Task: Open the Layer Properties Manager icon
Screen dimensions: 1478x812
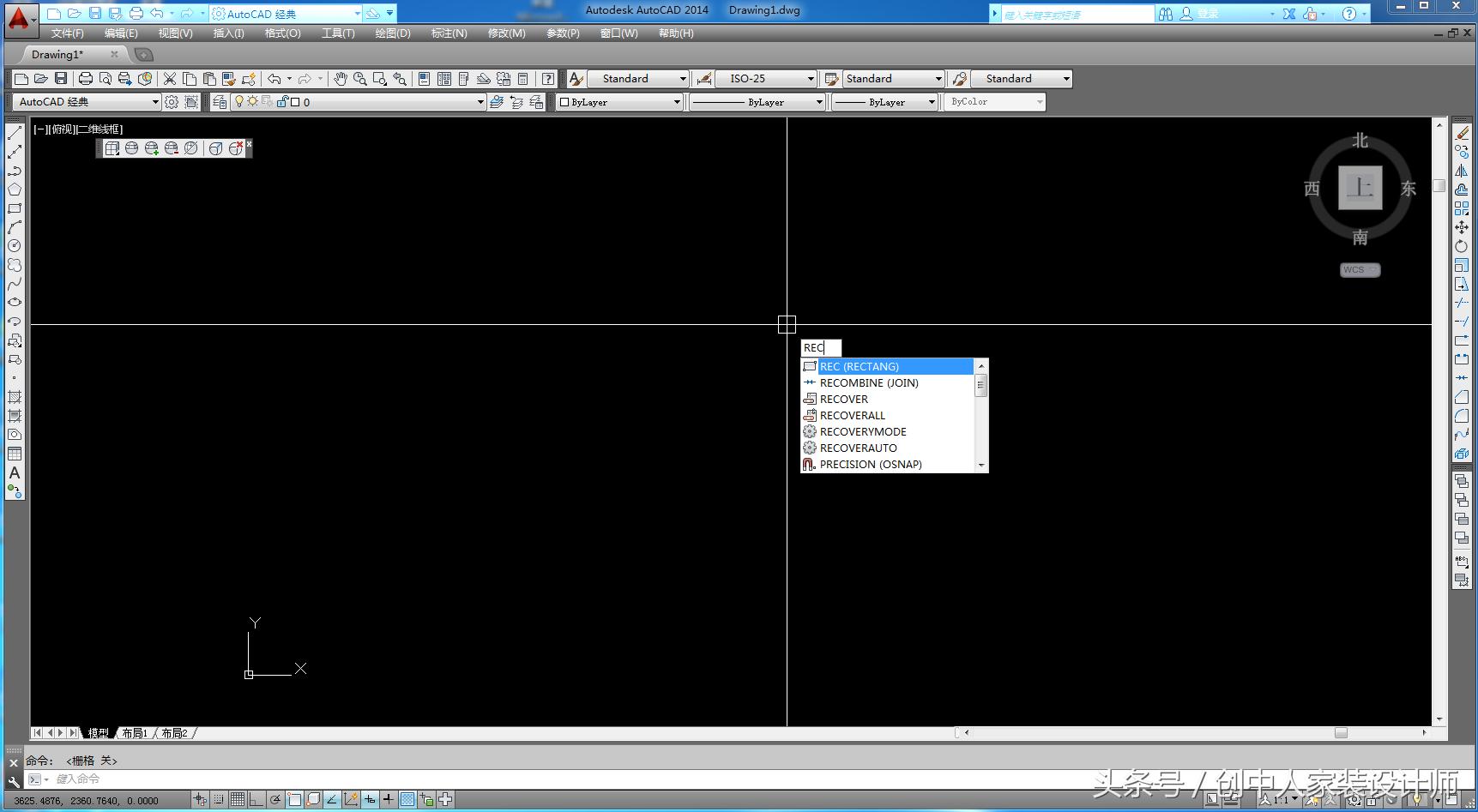Action: click(x=220, y=102)
